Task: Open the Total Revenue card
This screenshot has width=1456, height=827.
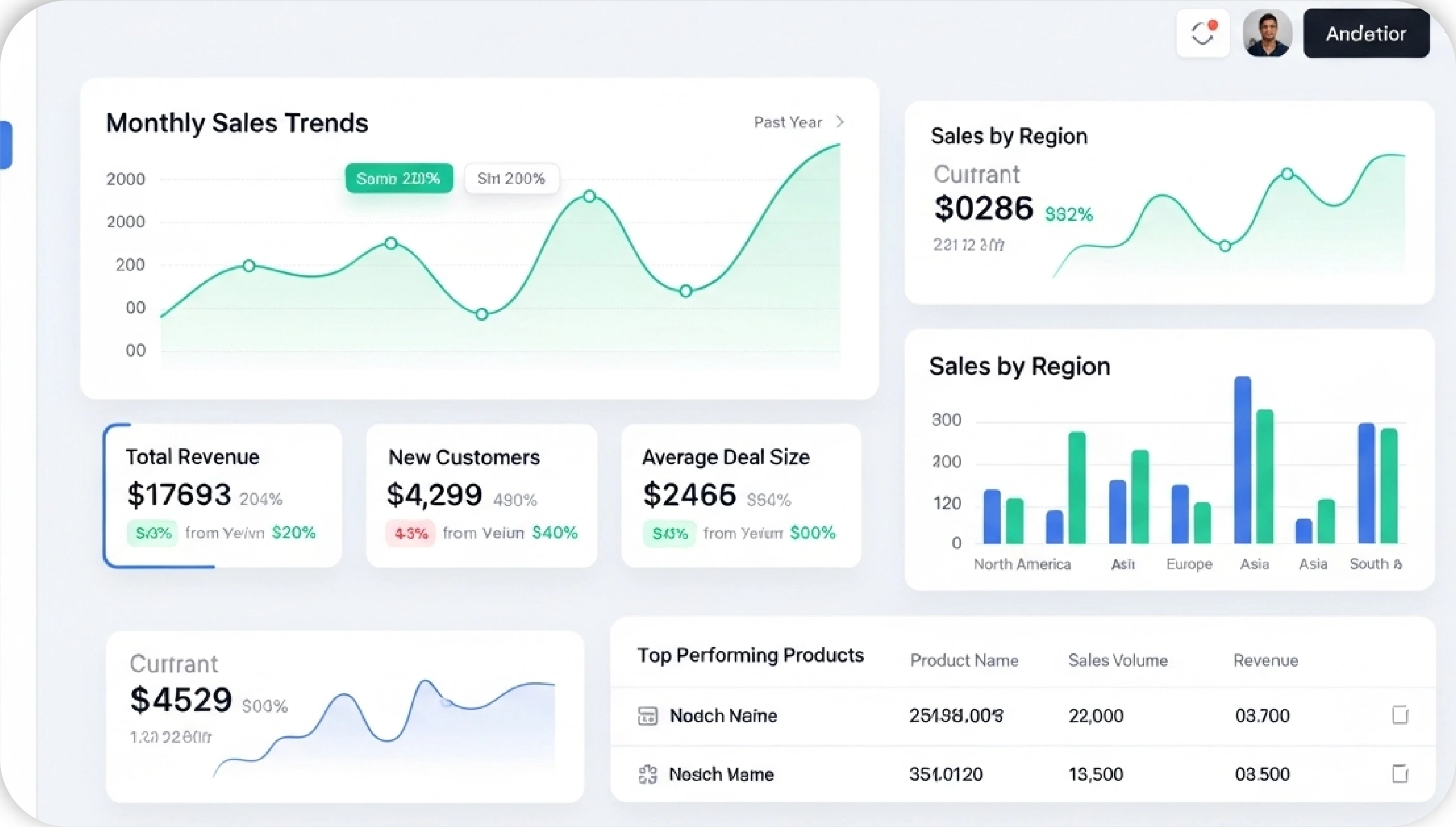Action: [x=223, y=496]
